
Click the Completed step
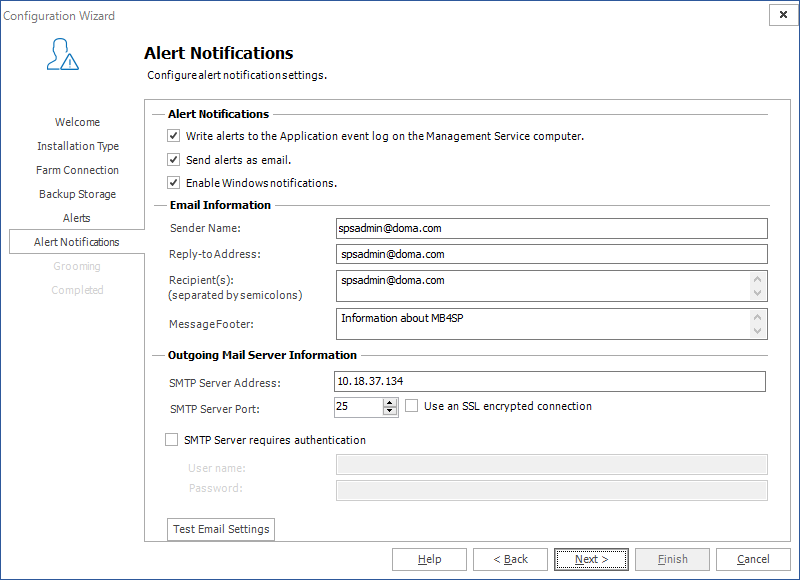point(77,290)
